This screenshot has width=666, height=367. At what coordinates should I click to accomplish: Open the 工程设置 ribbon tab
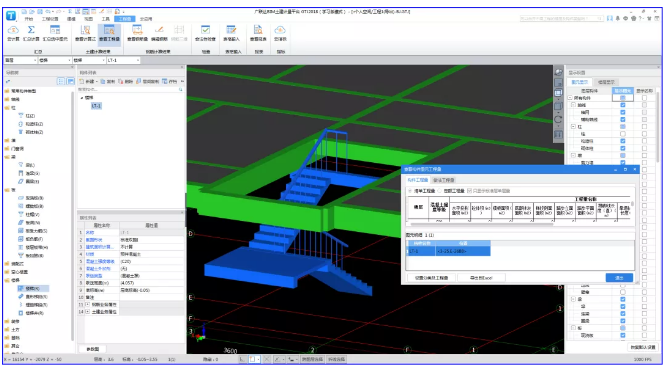50,19
